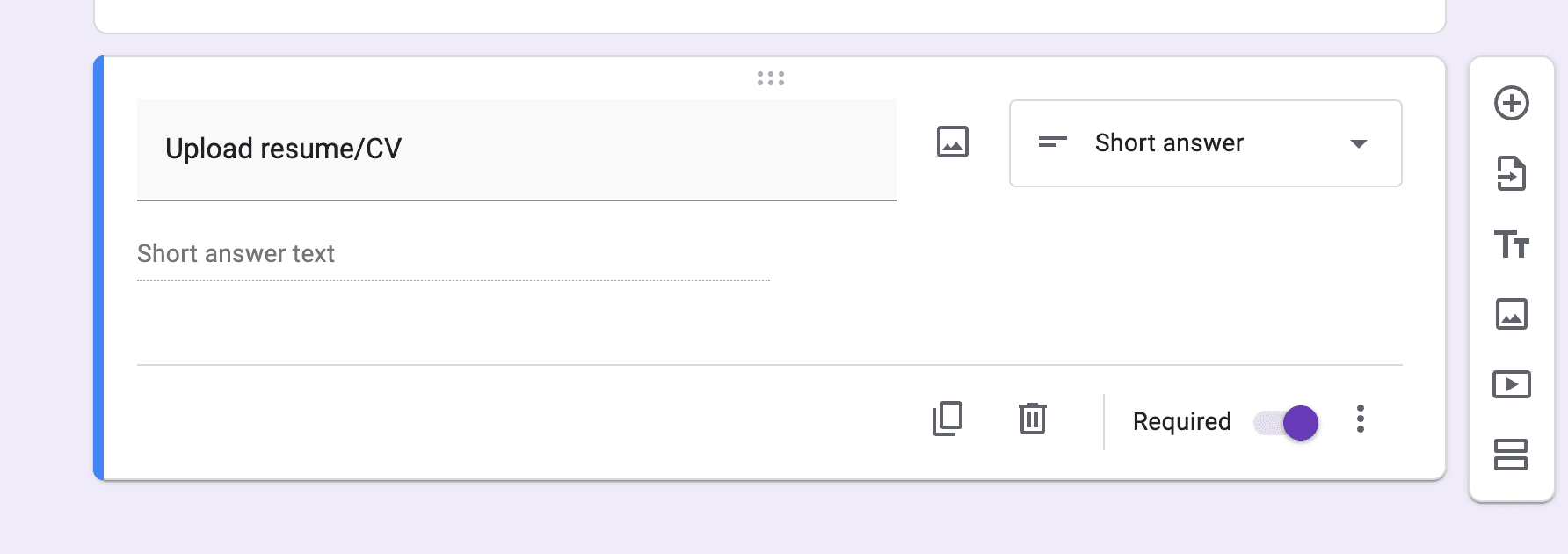
Task: Click the question type dropdown arrow
Action: pyautogui.click(x=1359, y=143)
